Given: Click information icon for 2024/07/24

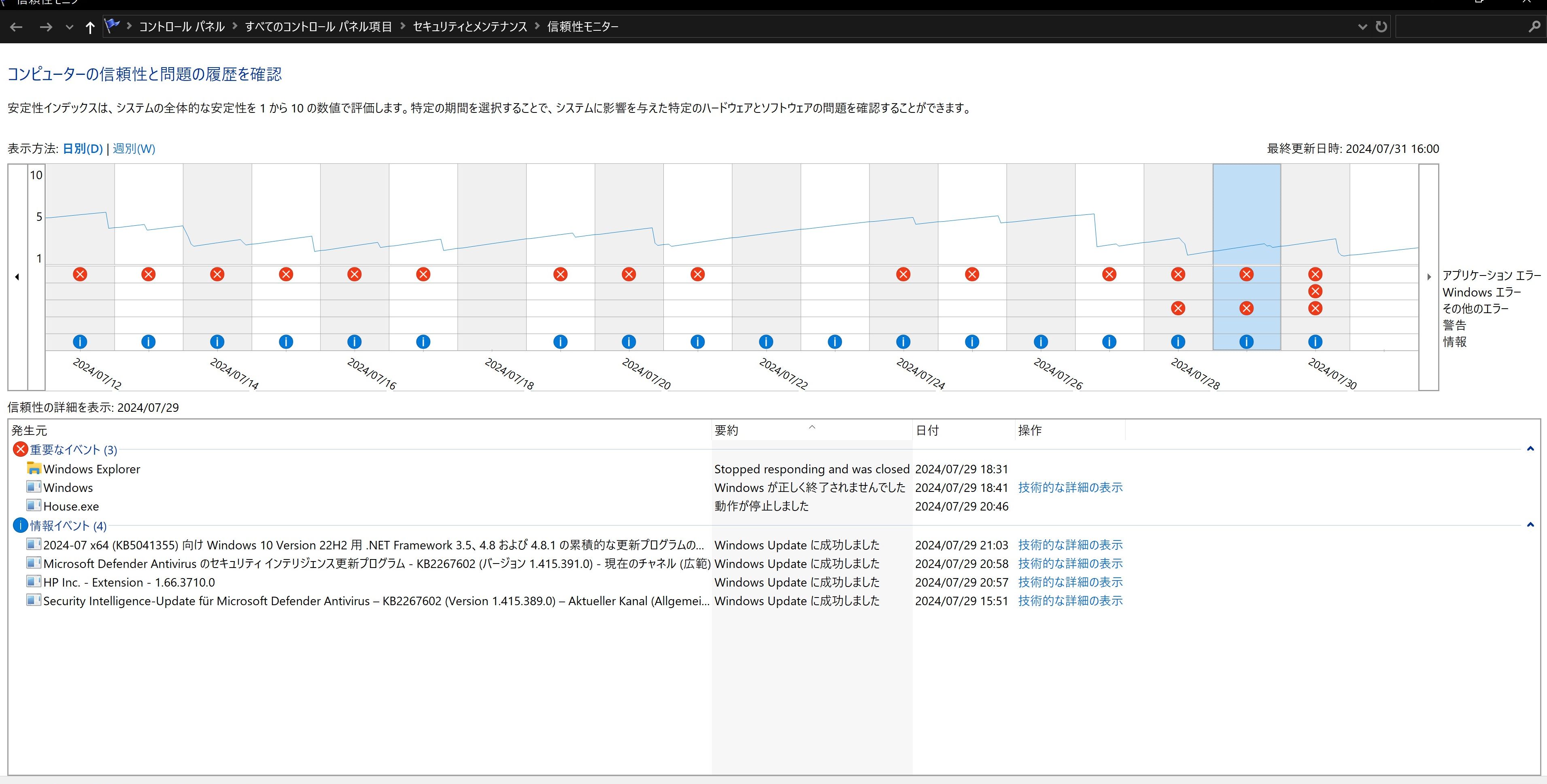Looking at the screenshot, I should pyautogui.click(x=903, y=341).
